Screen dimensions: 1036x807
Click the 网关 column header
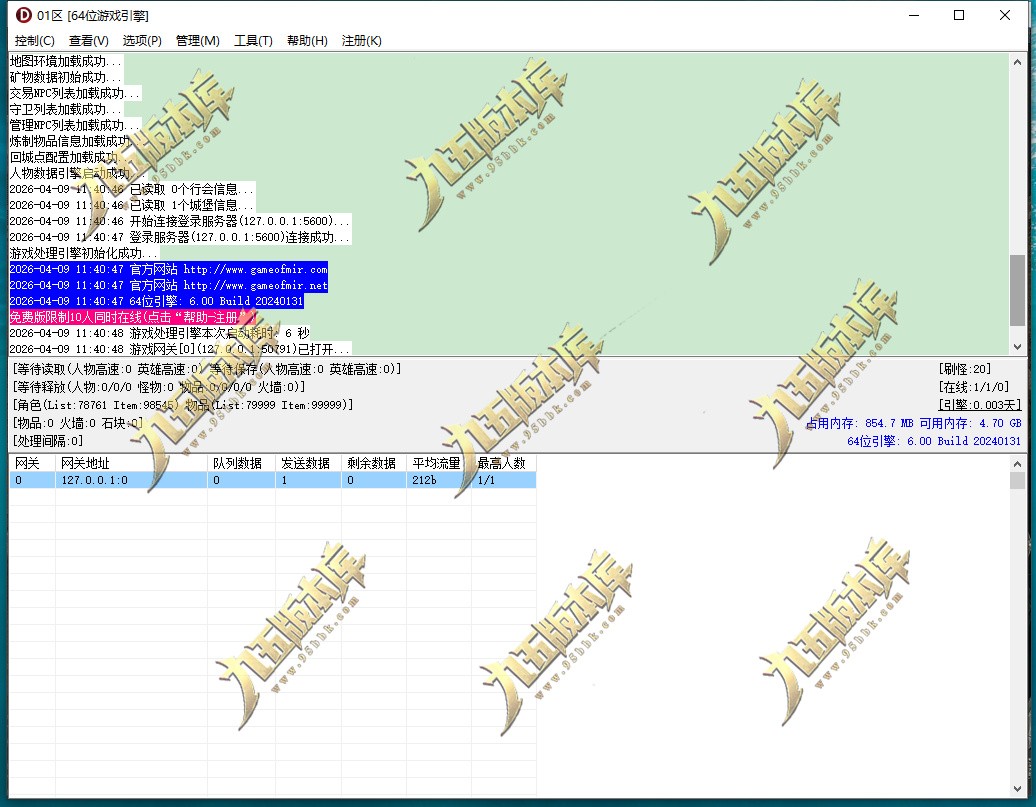[32, 463]
